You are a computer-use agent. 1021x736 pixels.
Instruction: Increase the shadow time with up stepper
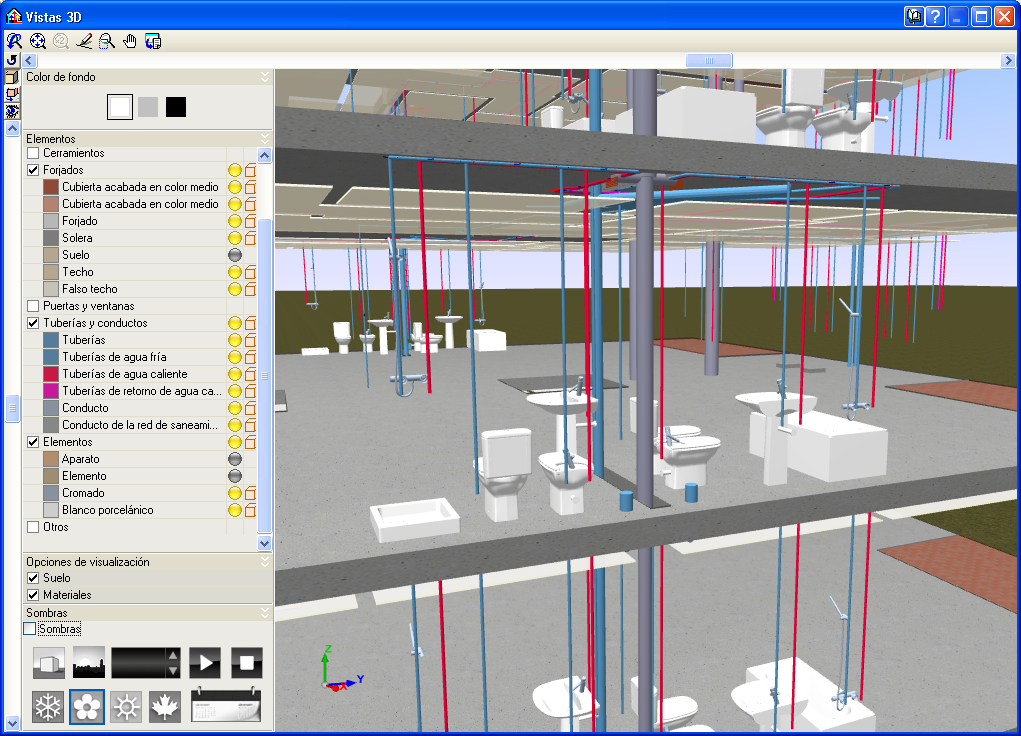pos(173,655)
